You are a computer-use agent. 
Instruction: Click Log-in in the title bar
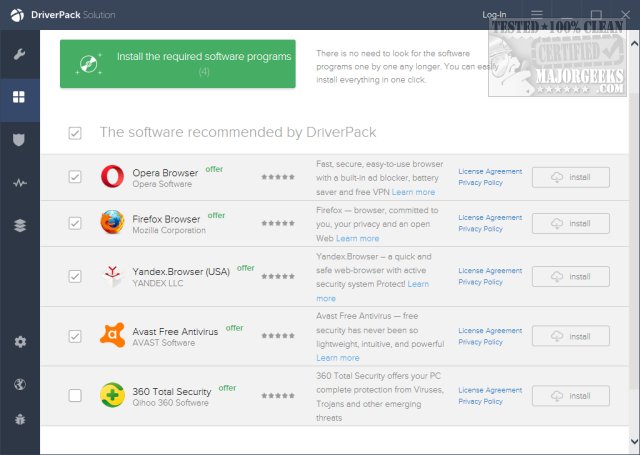[x=494, y=15]
